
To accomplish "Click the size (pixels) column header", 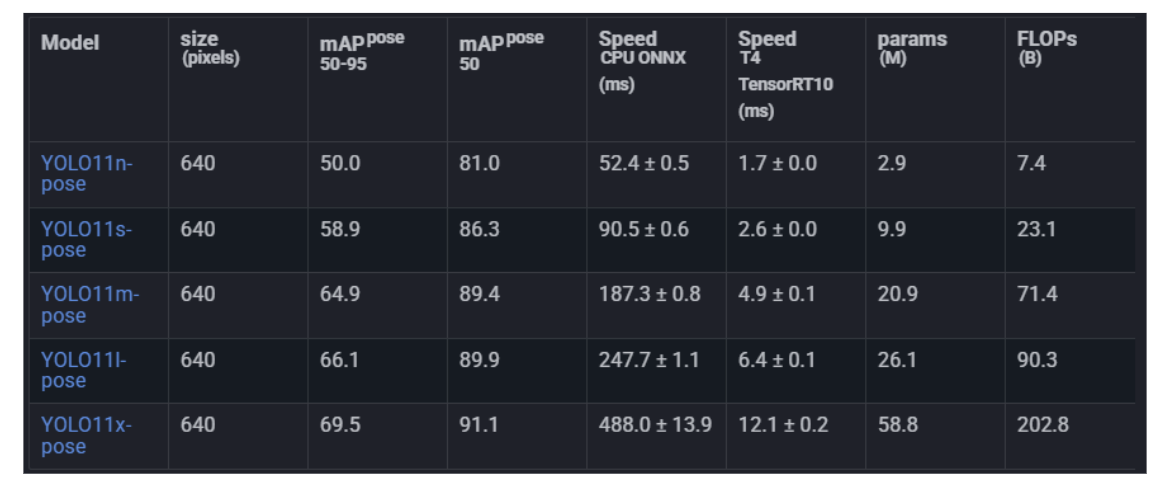I will 210,48.
